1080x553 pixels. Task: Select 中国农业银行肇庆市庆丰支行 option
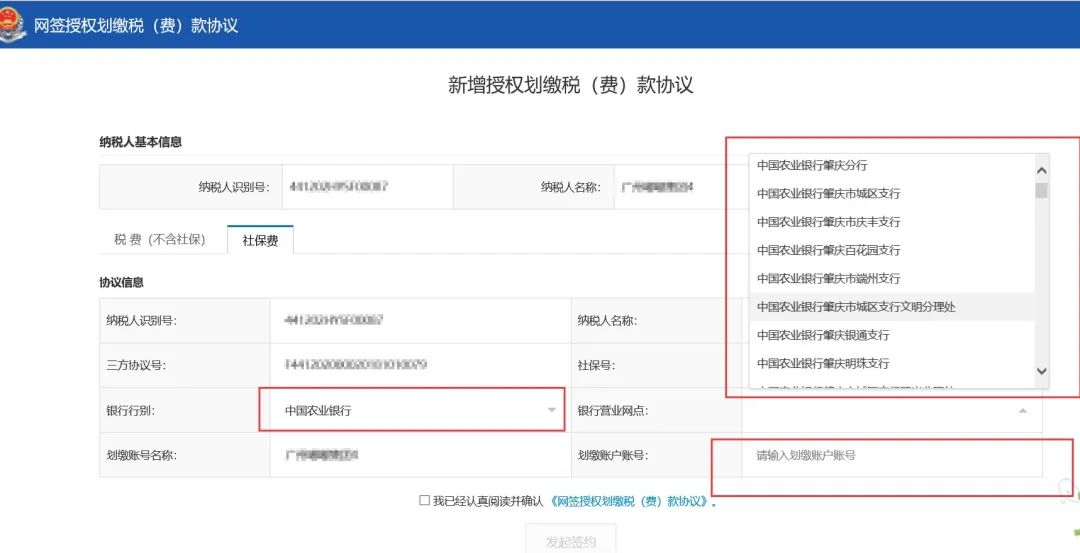click(x=892, y=222)
